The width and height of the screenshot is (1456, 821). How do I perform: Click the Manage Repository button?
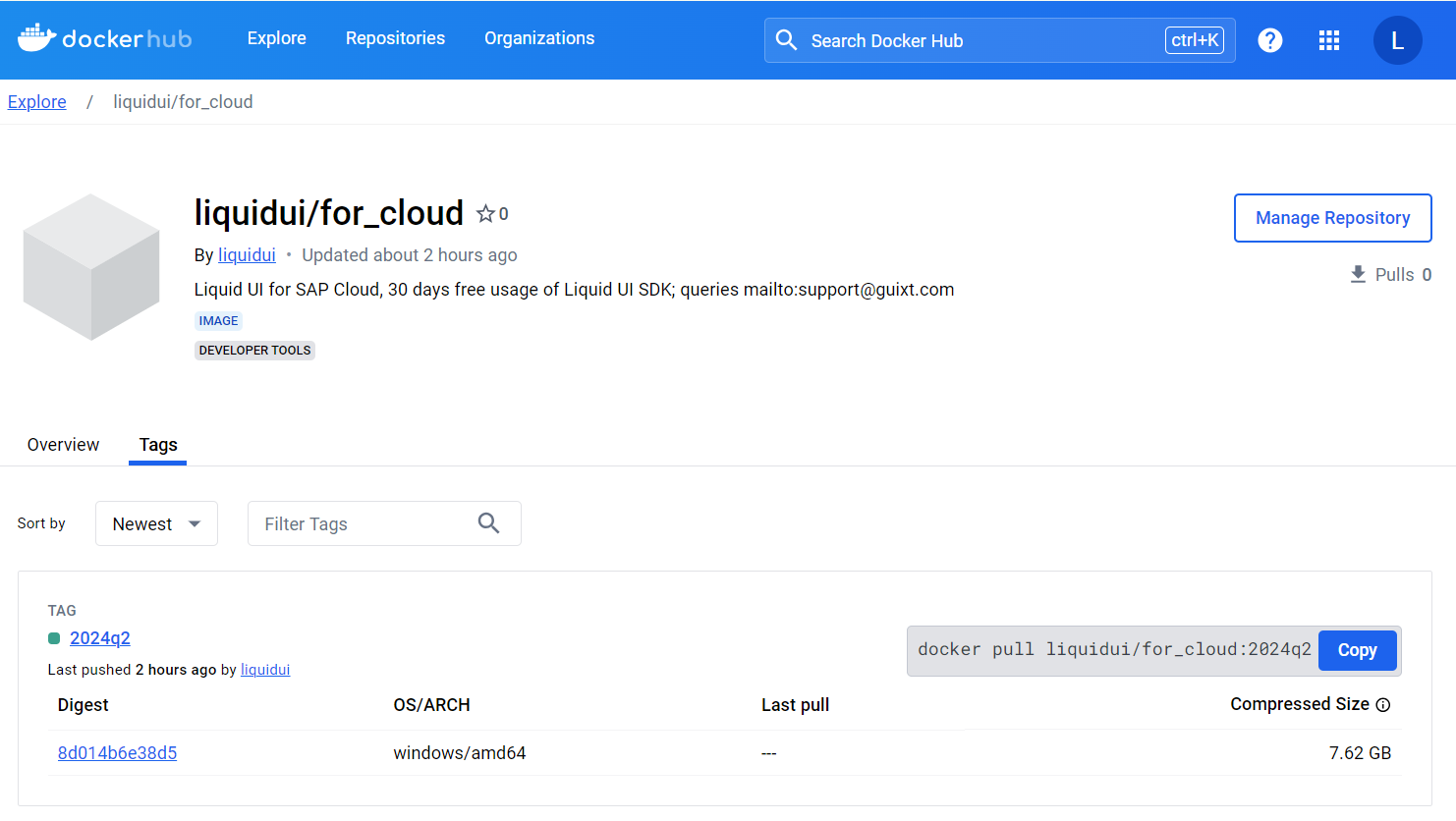click(1332, 218)
